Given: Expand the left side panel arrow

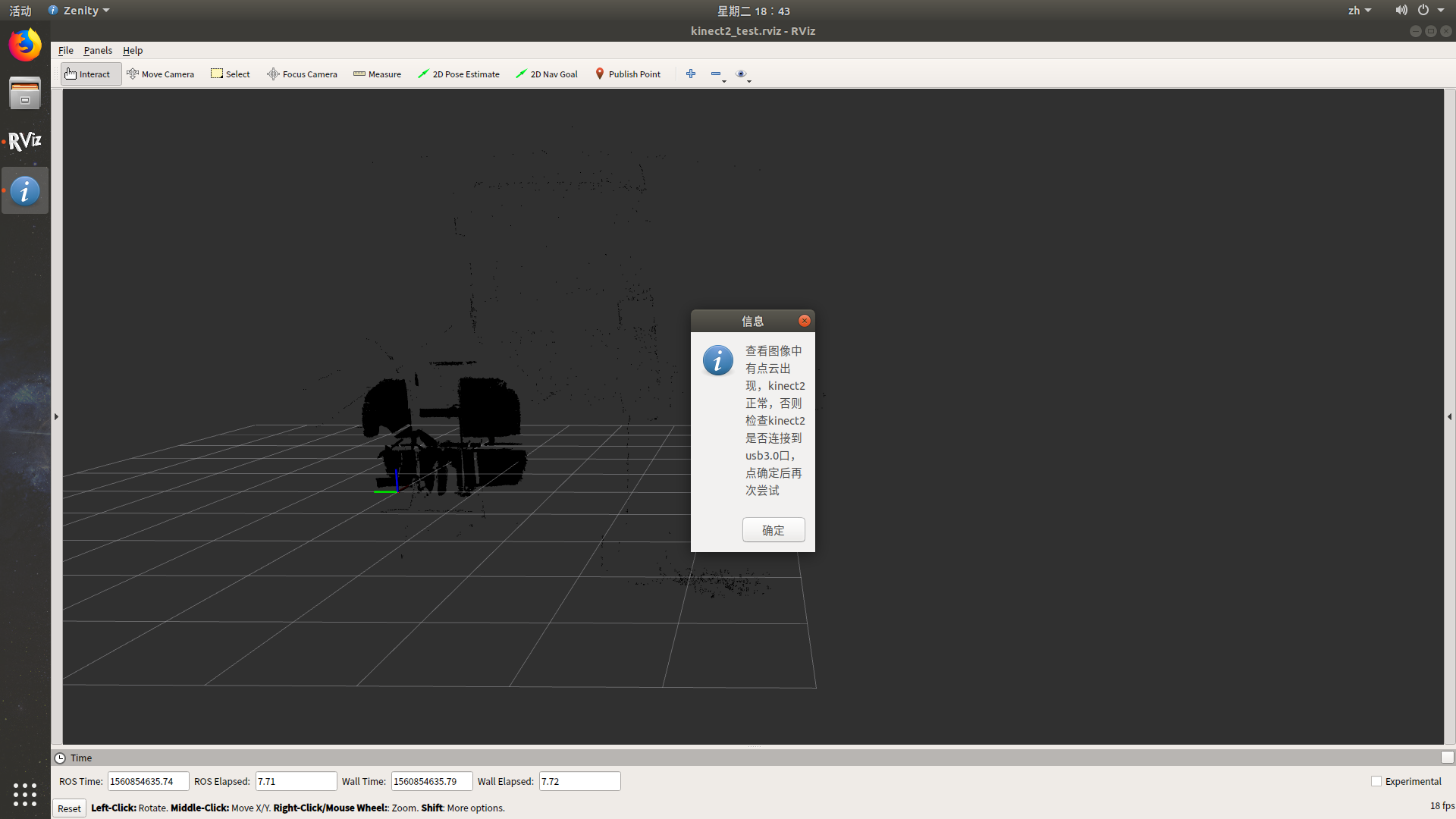Looking at the screenshot, I should pyautogui.click(x=56, y=416).
